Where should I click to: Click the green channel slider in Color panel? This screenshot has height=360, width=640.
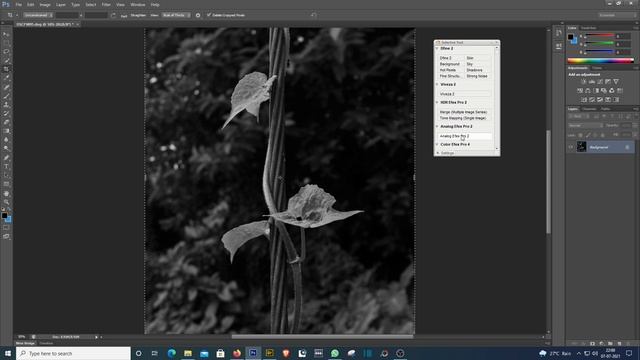[600, 44]
